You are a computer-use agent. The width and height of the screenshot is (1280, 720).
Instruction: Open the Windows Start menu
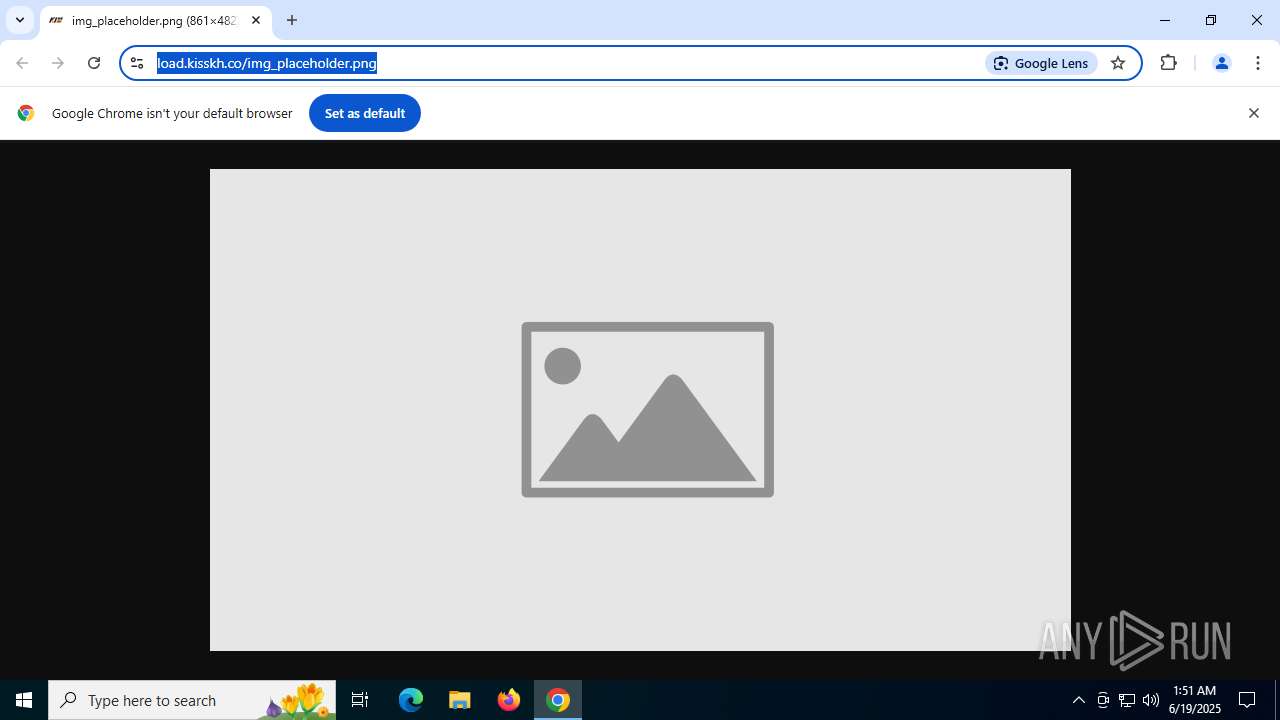(x=24, y=700)
